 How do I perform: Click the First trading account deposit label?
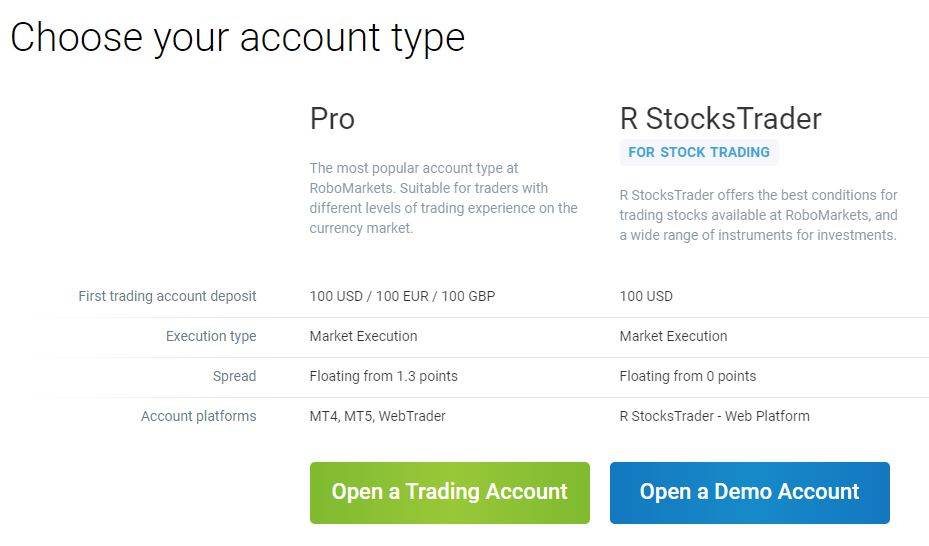coord(167,296)
